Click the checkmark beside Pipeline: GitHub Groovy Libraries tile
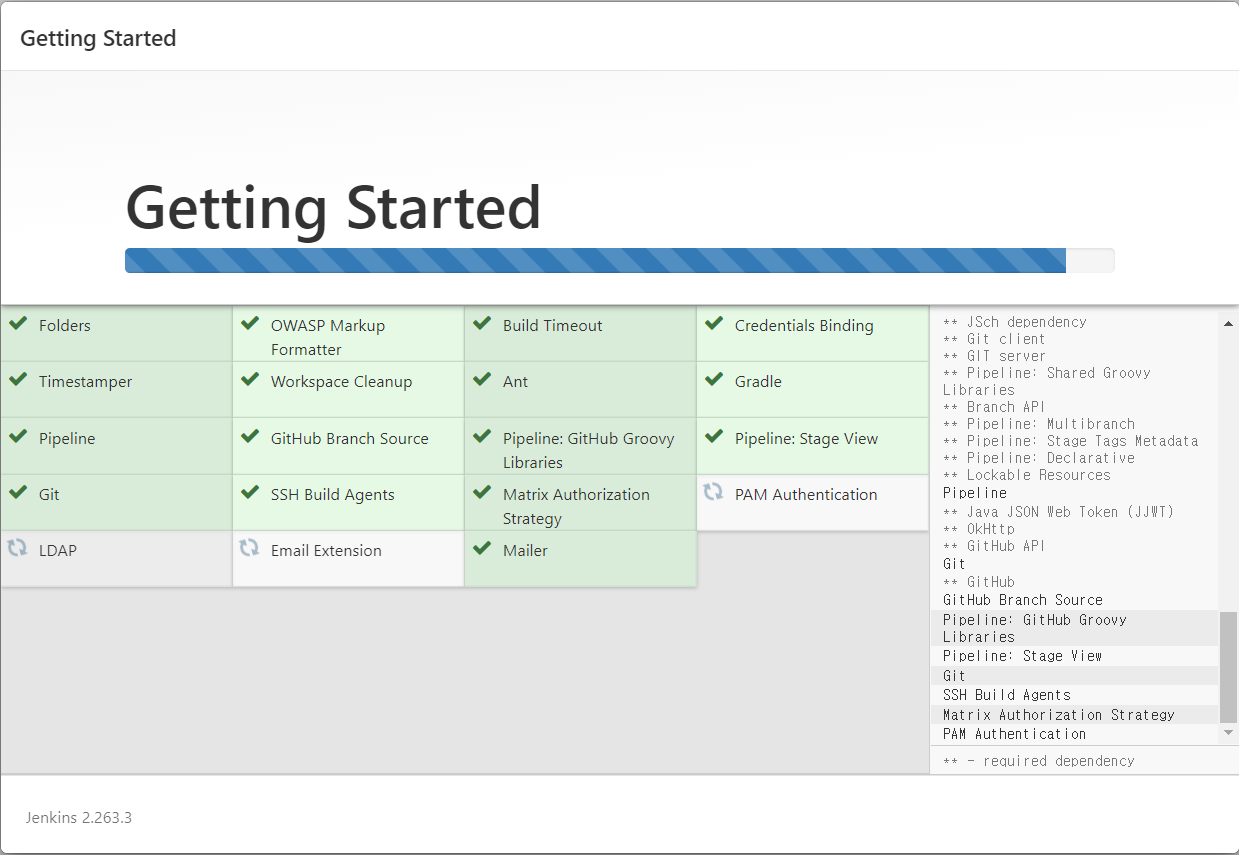This screenshot has height=855, width=1239. pyautogui.click(x=482, y=437)
